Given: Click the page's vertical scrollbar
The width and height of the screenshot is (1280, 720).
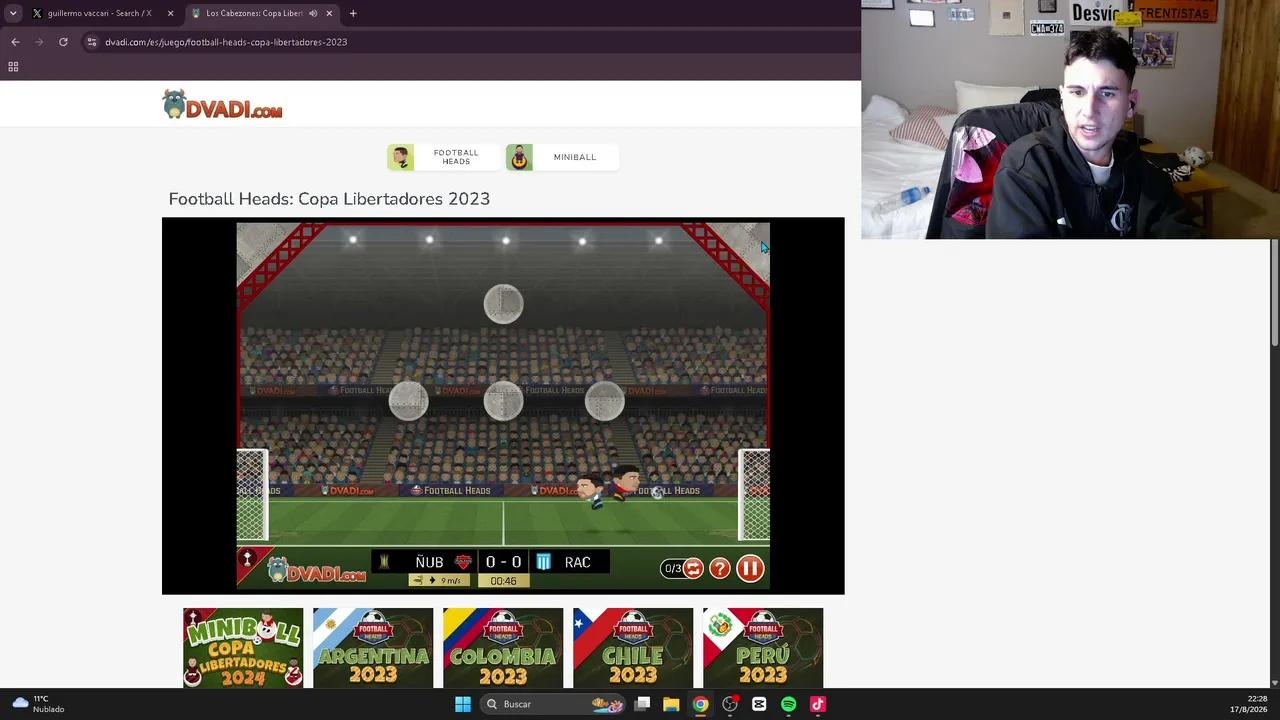Looking at the screenshot, I should [1275, 295].
